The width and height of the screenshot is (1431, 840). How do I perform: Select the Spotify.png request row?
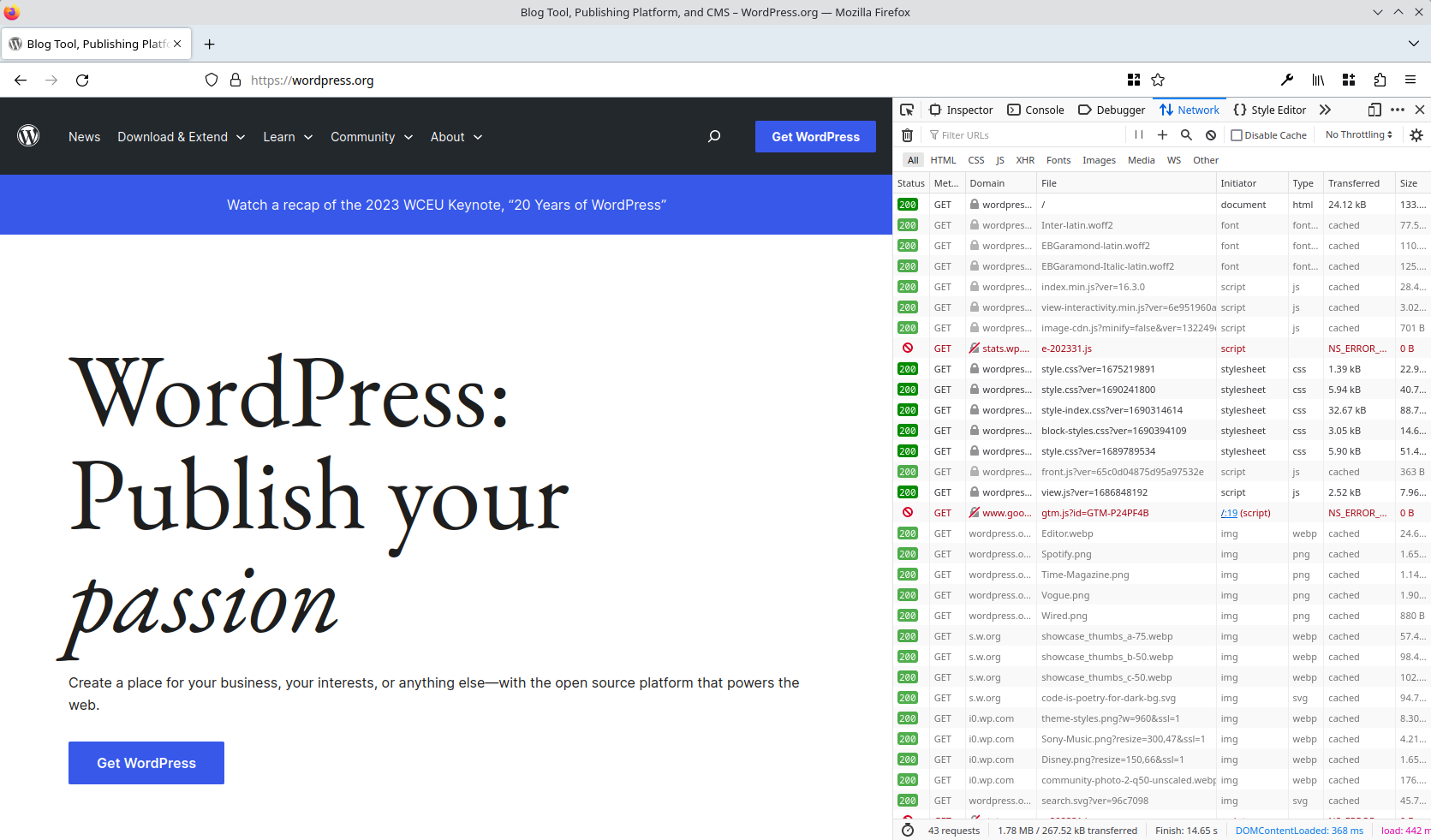point(1162,554)
